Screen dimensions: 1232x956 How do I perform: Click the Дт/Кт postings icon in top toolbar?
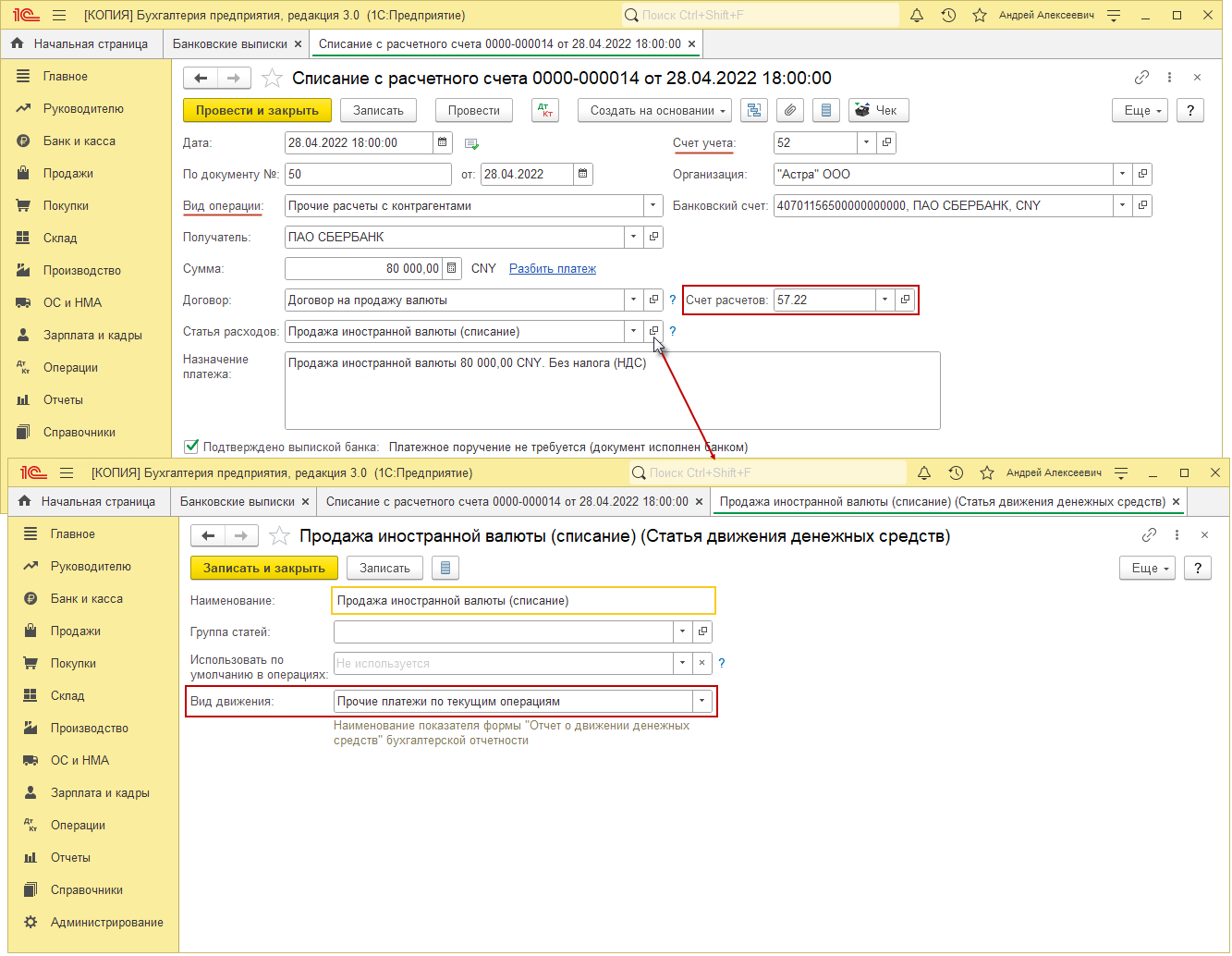pos(545,110)
